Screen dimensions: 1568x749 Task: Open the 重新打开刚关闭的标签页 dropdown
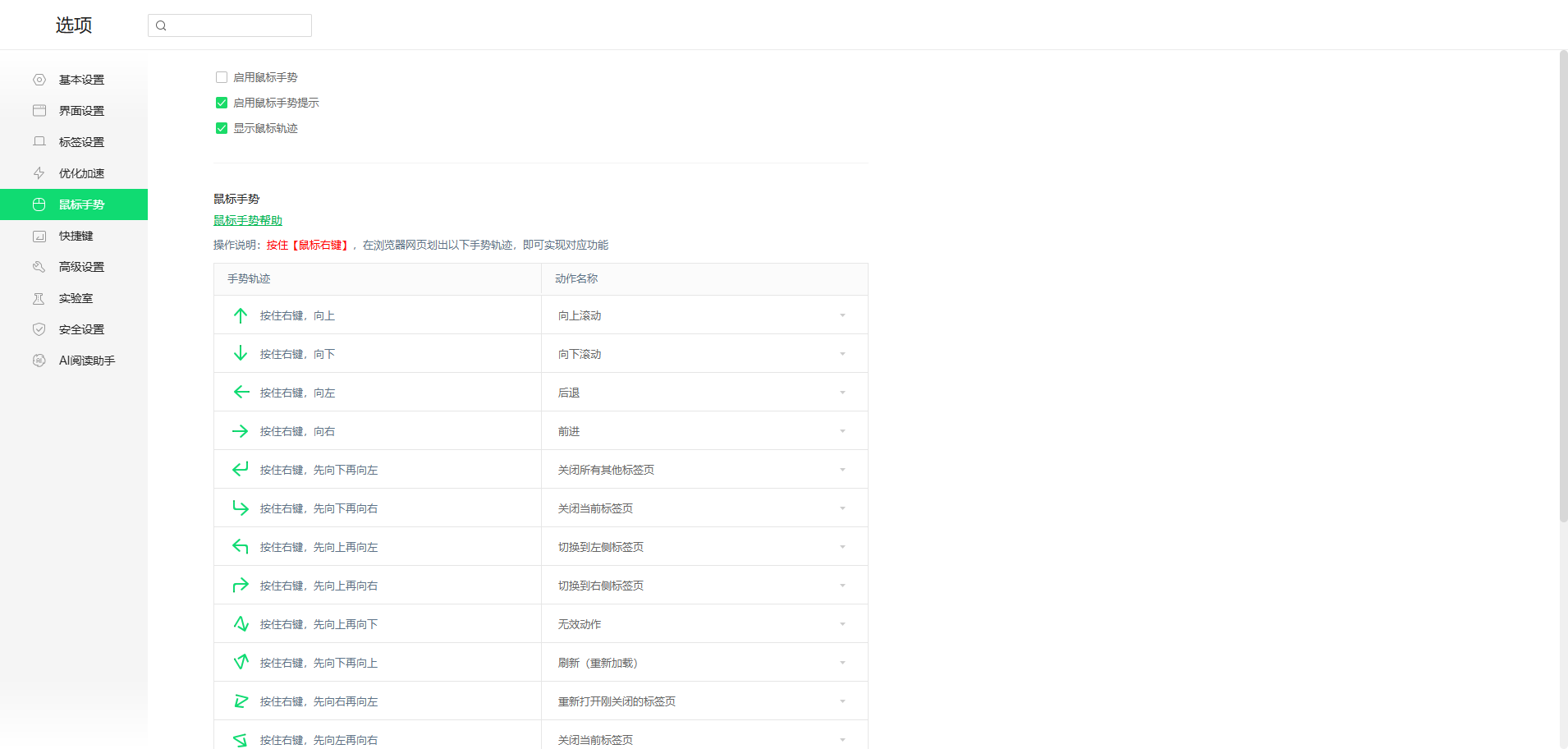coord(704,701)
